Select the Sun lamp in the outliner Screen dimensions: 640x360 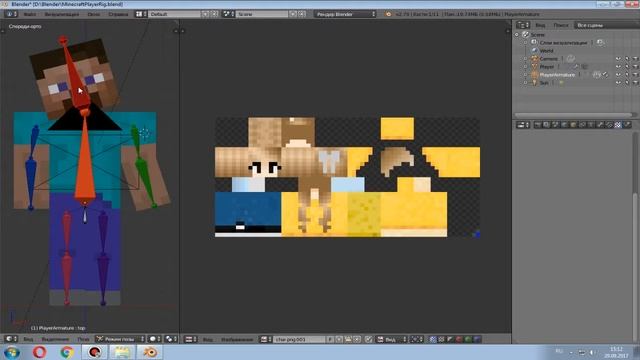(x=544, y=83)
